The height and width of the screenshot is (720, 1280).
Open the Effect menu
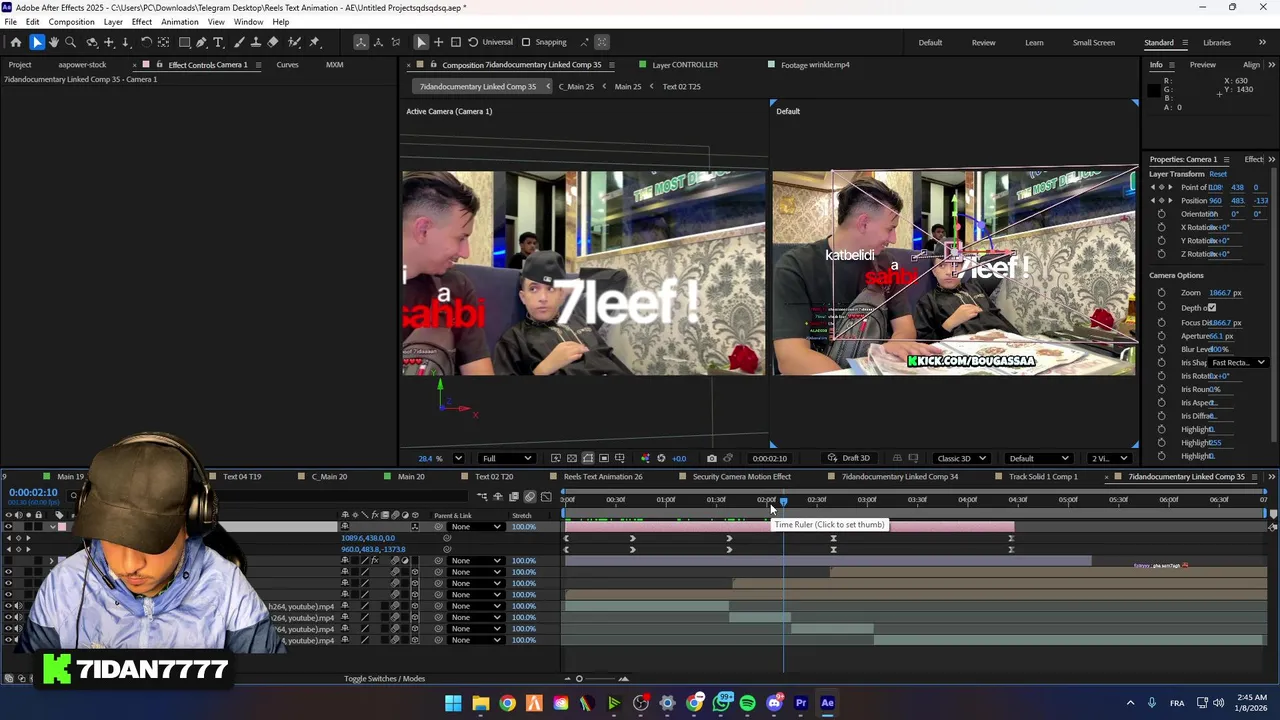(142, 22)
